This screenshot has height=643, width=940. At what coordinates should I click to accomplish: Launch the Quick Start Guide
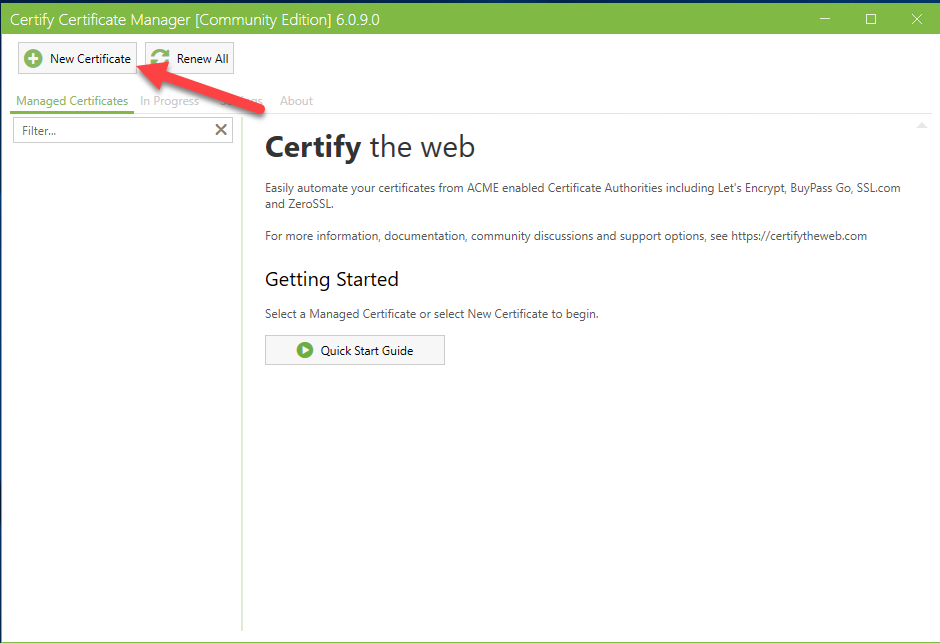pos(354,350)
